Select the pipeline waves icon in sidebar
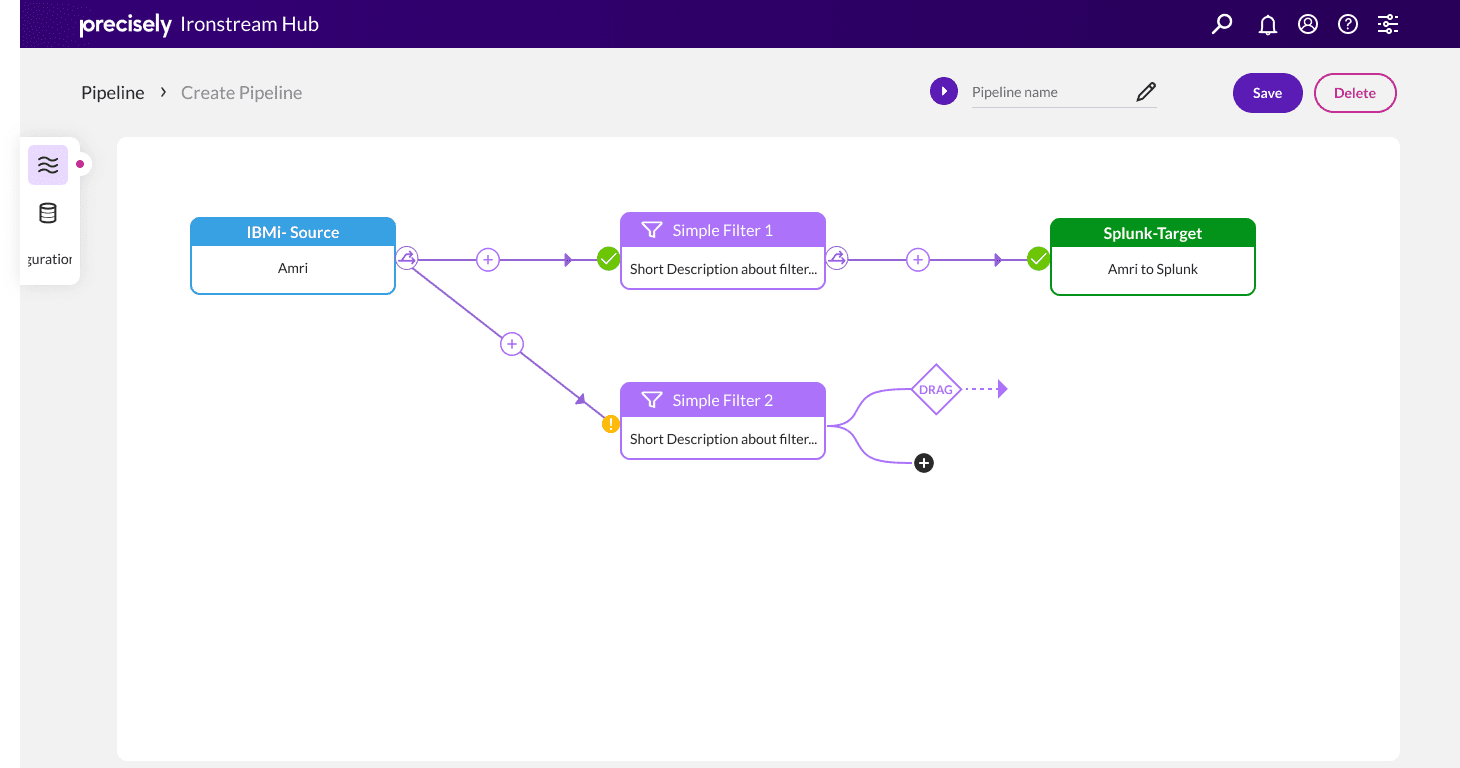1460x768 pixels. click(48, 165)
